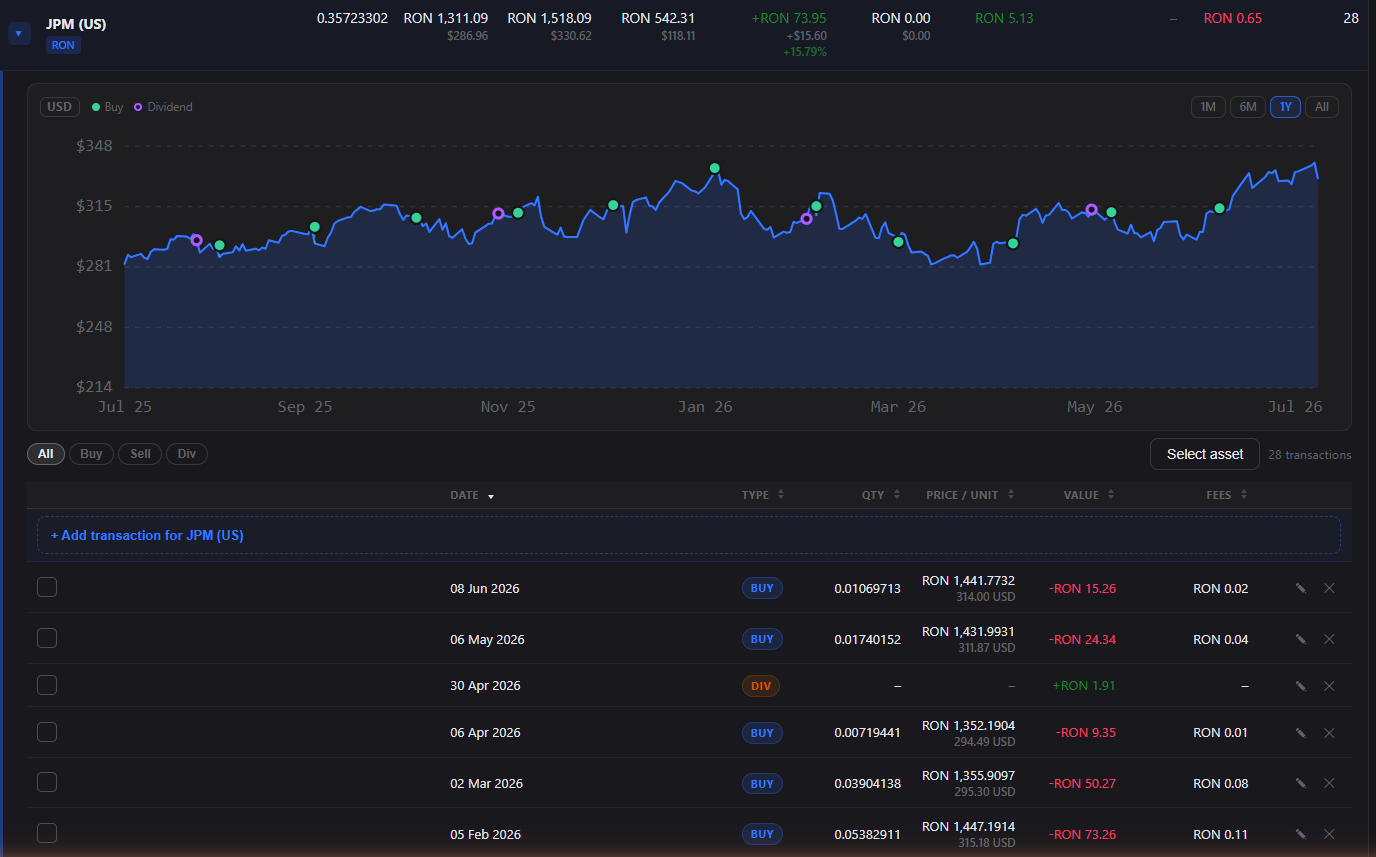
Task: Click the 28 transactions count text
Action: pyautogui.click(x=1309, y=455)
